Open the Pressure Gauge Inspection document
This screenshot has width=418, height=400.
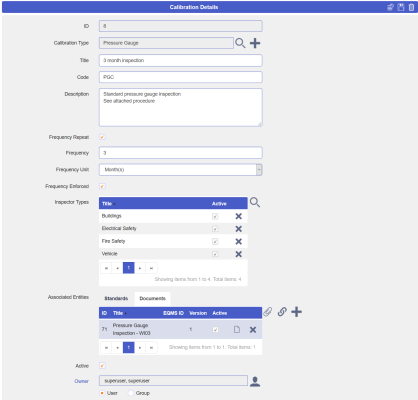point(237,330)
